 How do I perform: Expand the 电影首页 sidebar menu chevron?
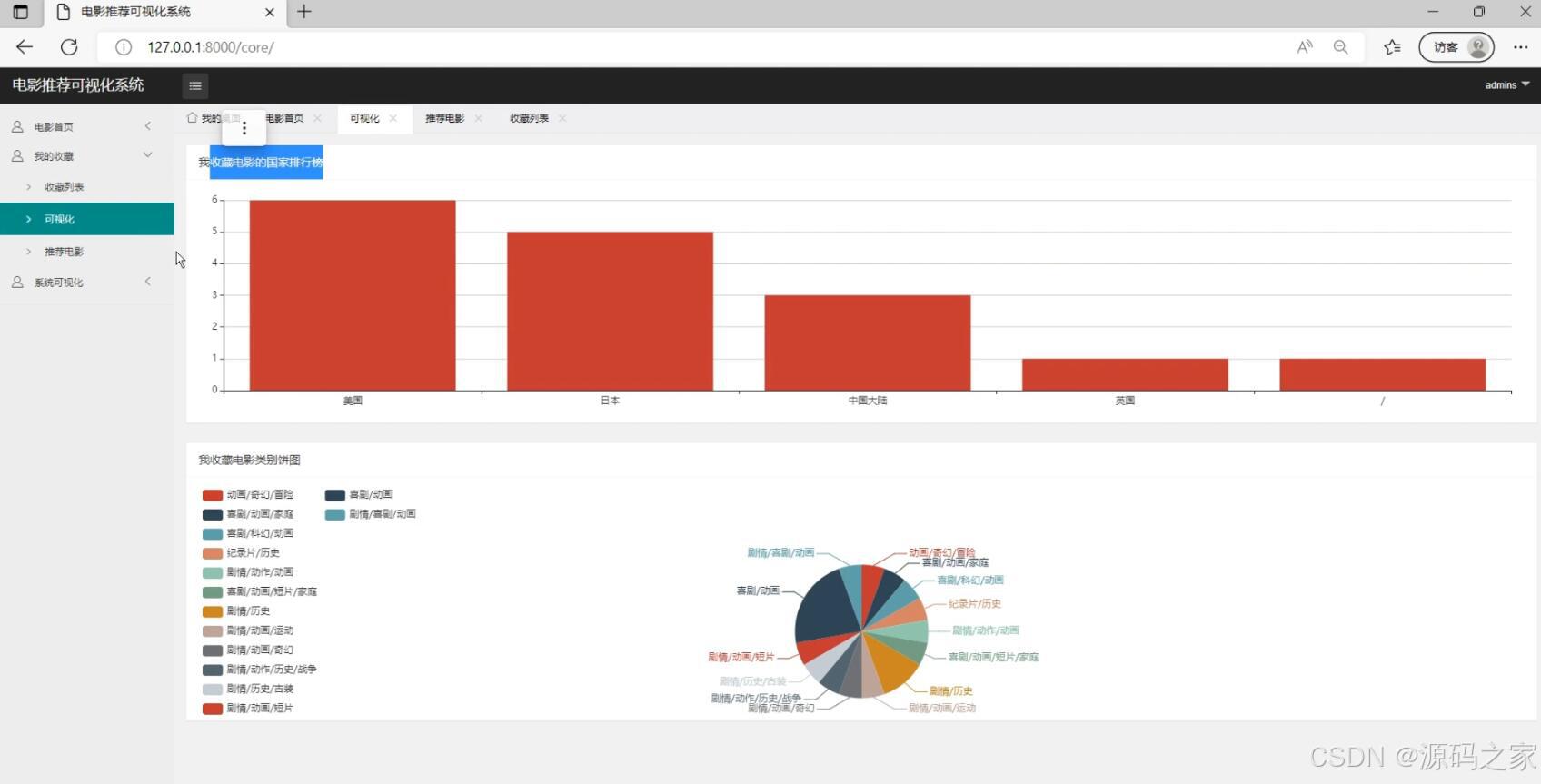coord(148,126)
